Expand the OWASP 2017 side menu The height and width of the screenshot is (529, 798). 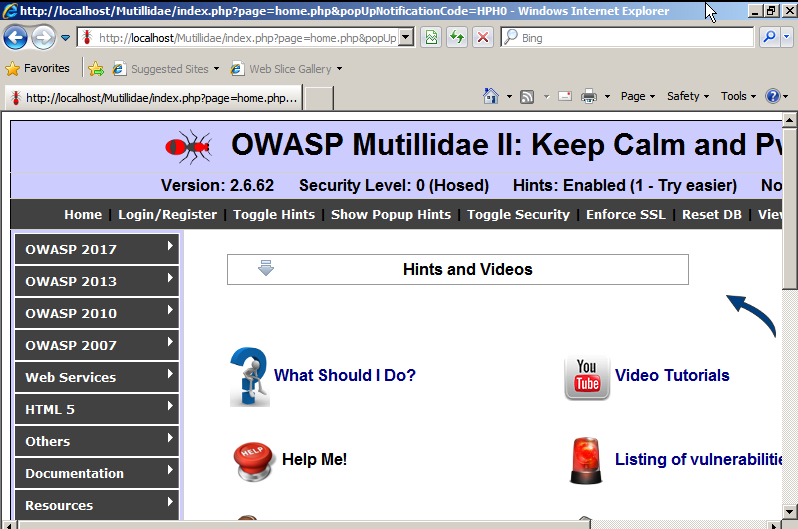pyautogui.click(x=97, y=249)
